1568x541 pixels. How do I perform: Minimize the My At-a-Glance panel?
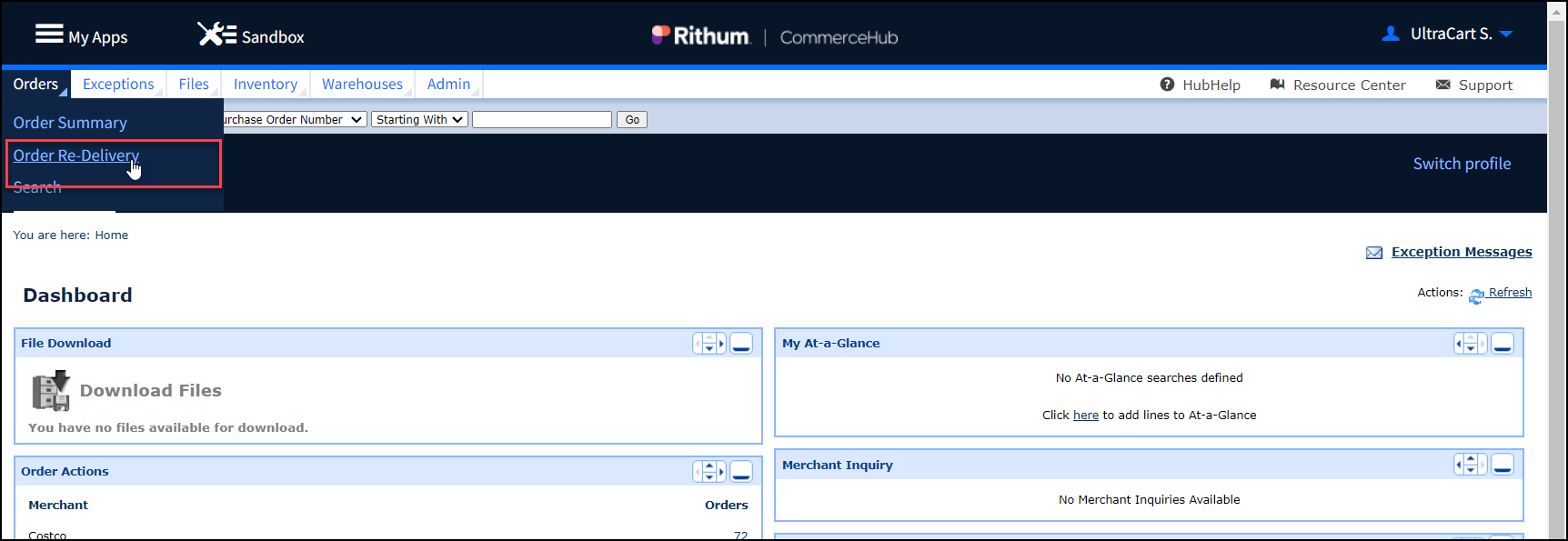[x=1503, y=344]
